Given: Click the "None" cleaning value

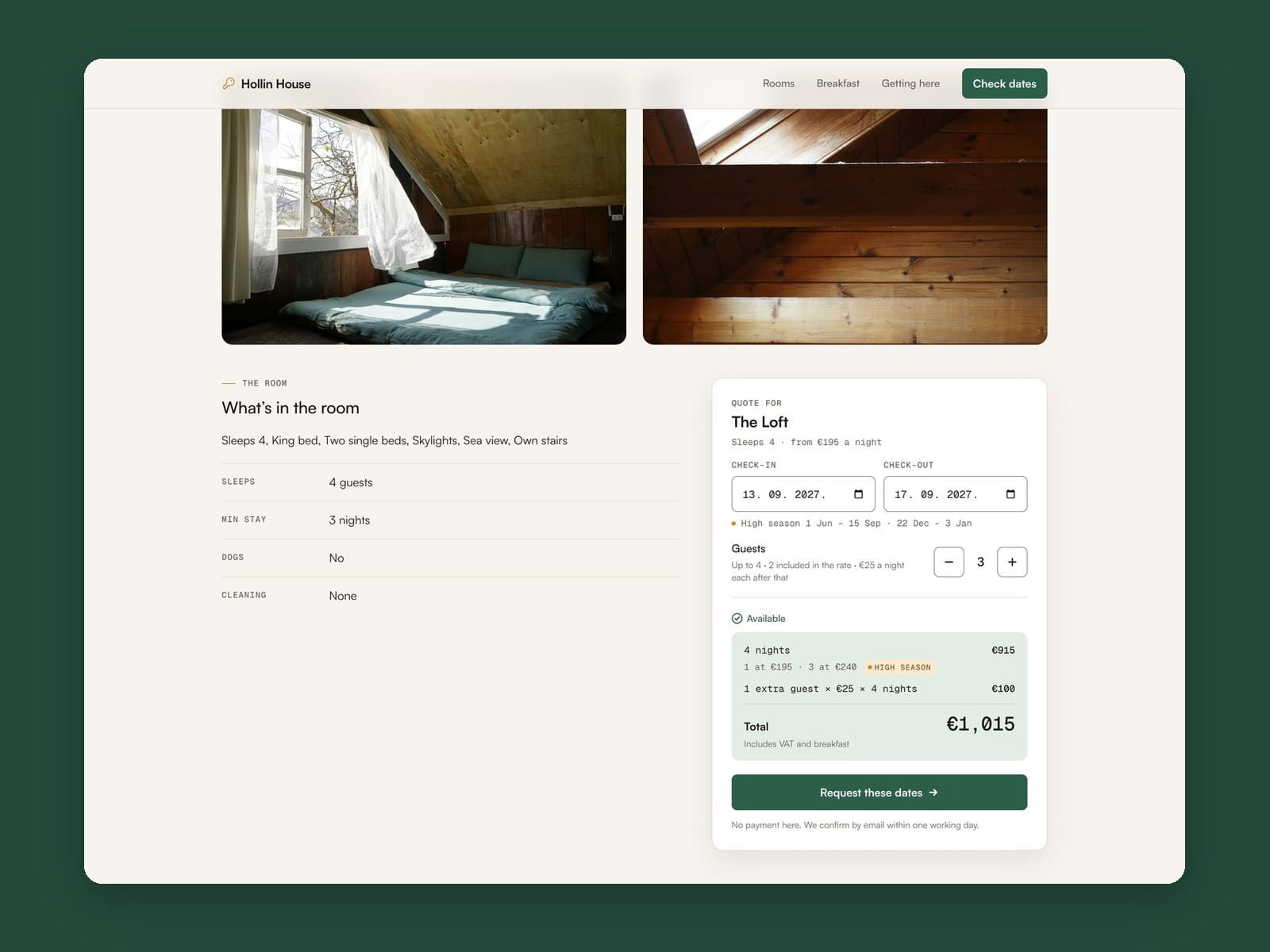Looking at the screenshot, I should point(343,596).
